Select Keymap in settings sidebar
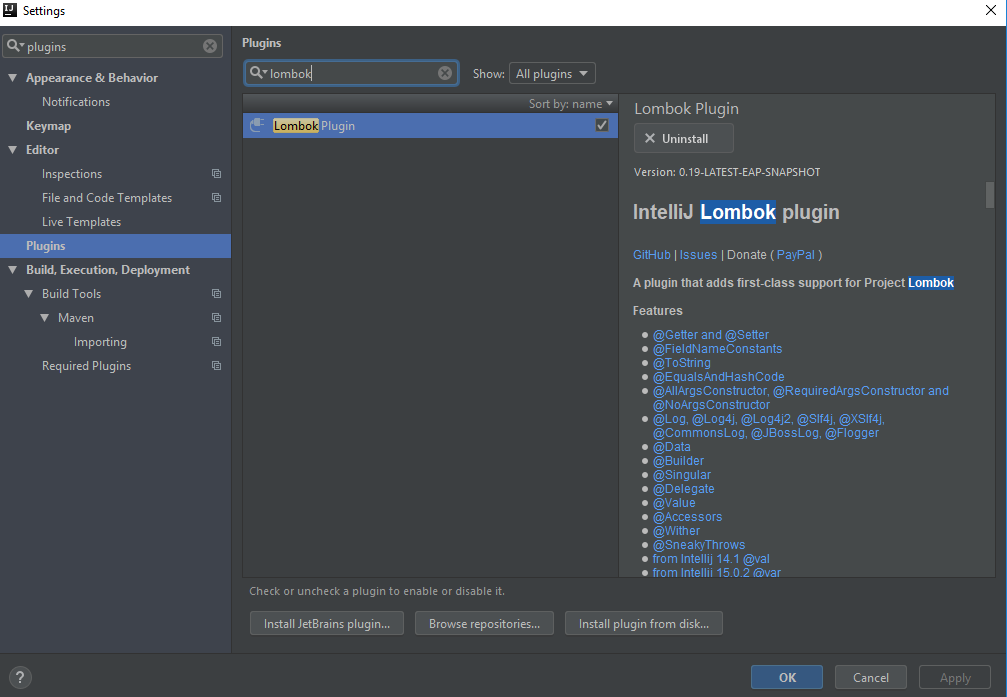Viewport: 1007px width, 697px height. click(48, 126)
